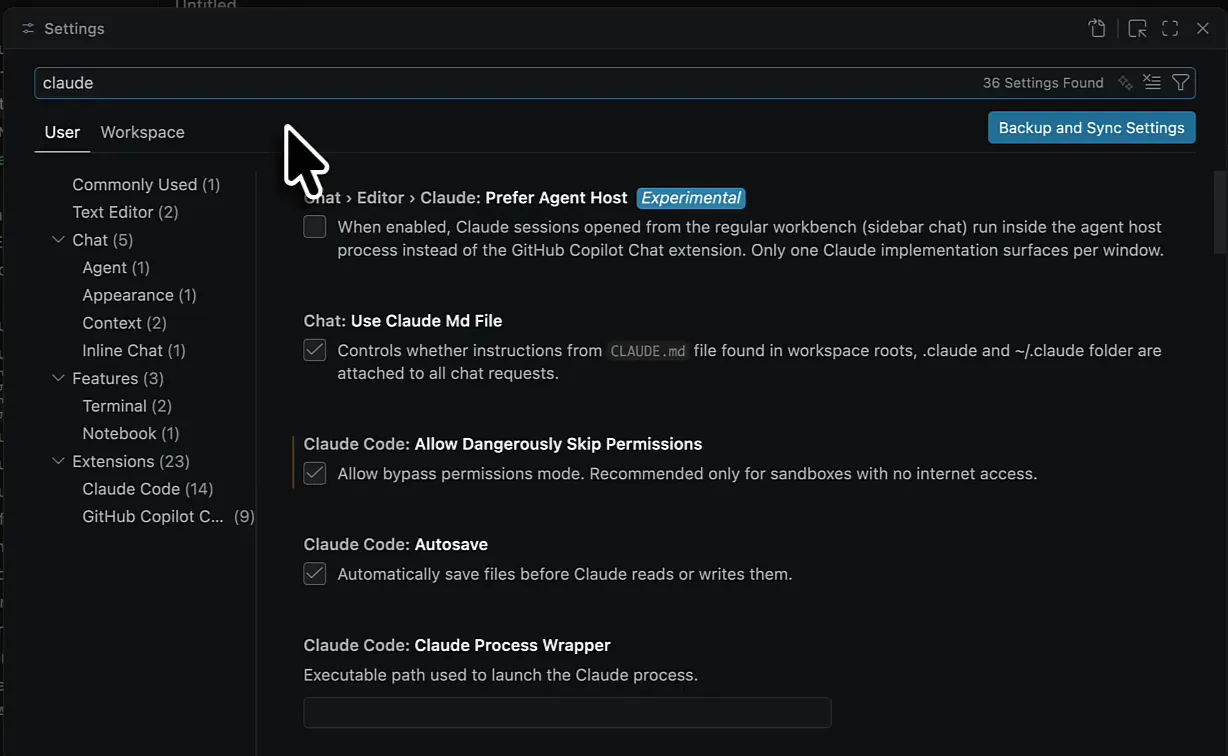The image size is (1228, 756).
Task: Select Commonly Used (1) in tree
Action: pyautogui.click(x=146, y=185)
